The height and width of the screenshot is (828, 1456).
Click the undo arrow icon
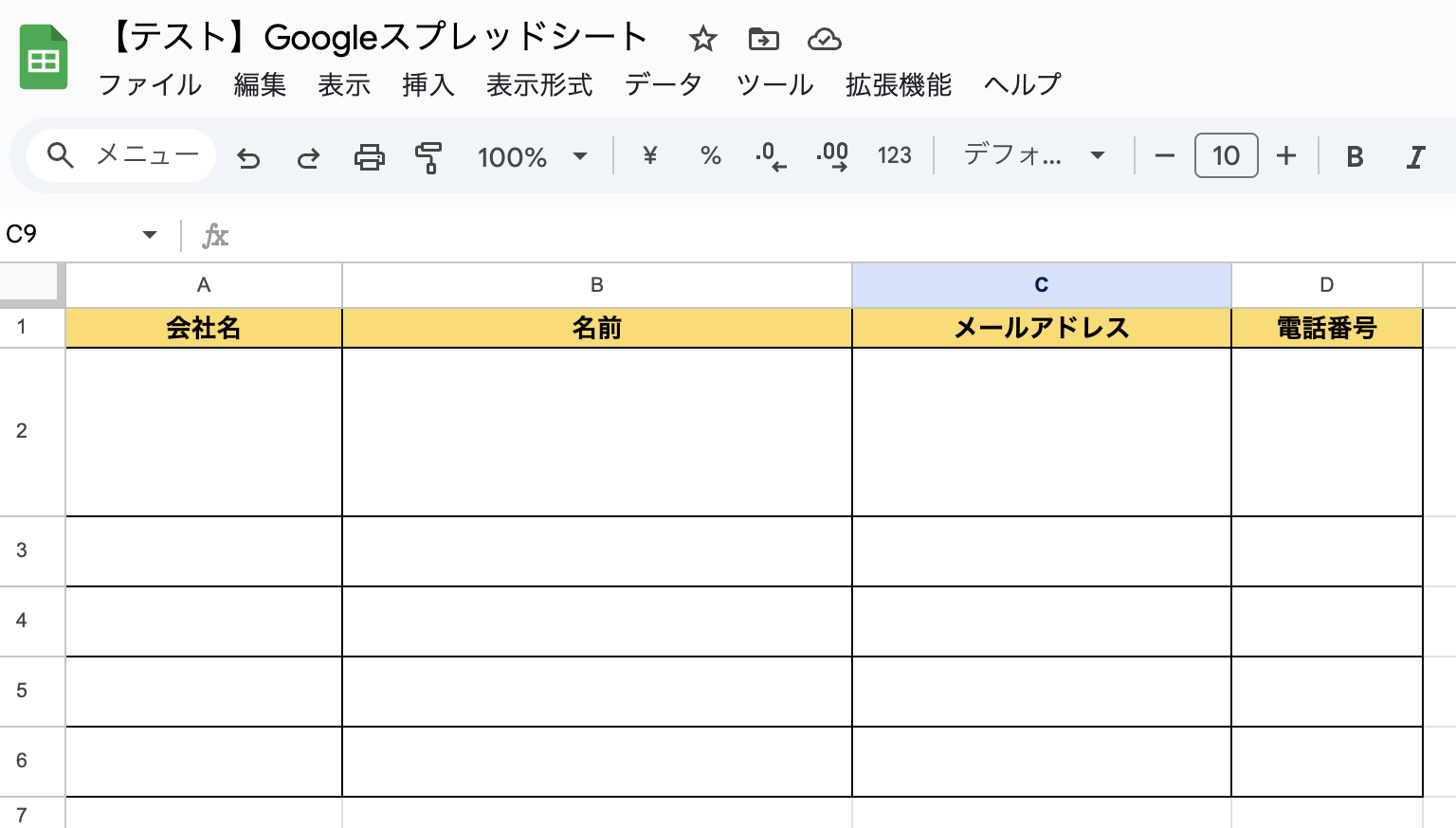248,156
